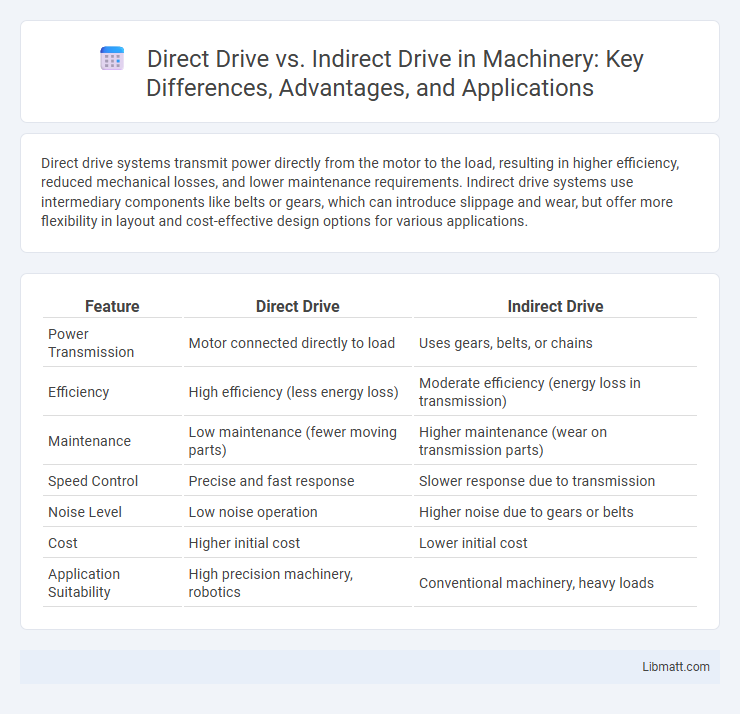The height and width of the screenshot is (714, 740).
Task: Click 'Higher noise due to gears or belts' cell
Action: [555, 512]
